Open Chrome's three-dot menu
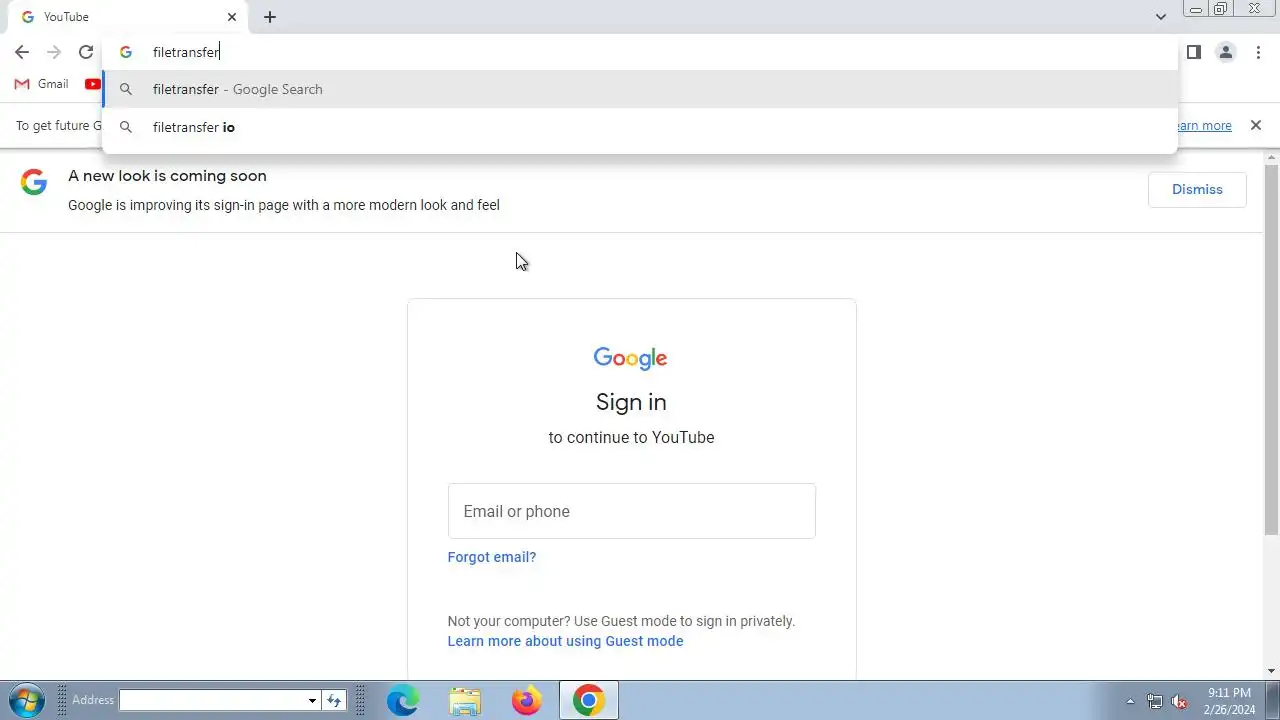The width and height of the screenshot is (1280, 720). 1258,52
